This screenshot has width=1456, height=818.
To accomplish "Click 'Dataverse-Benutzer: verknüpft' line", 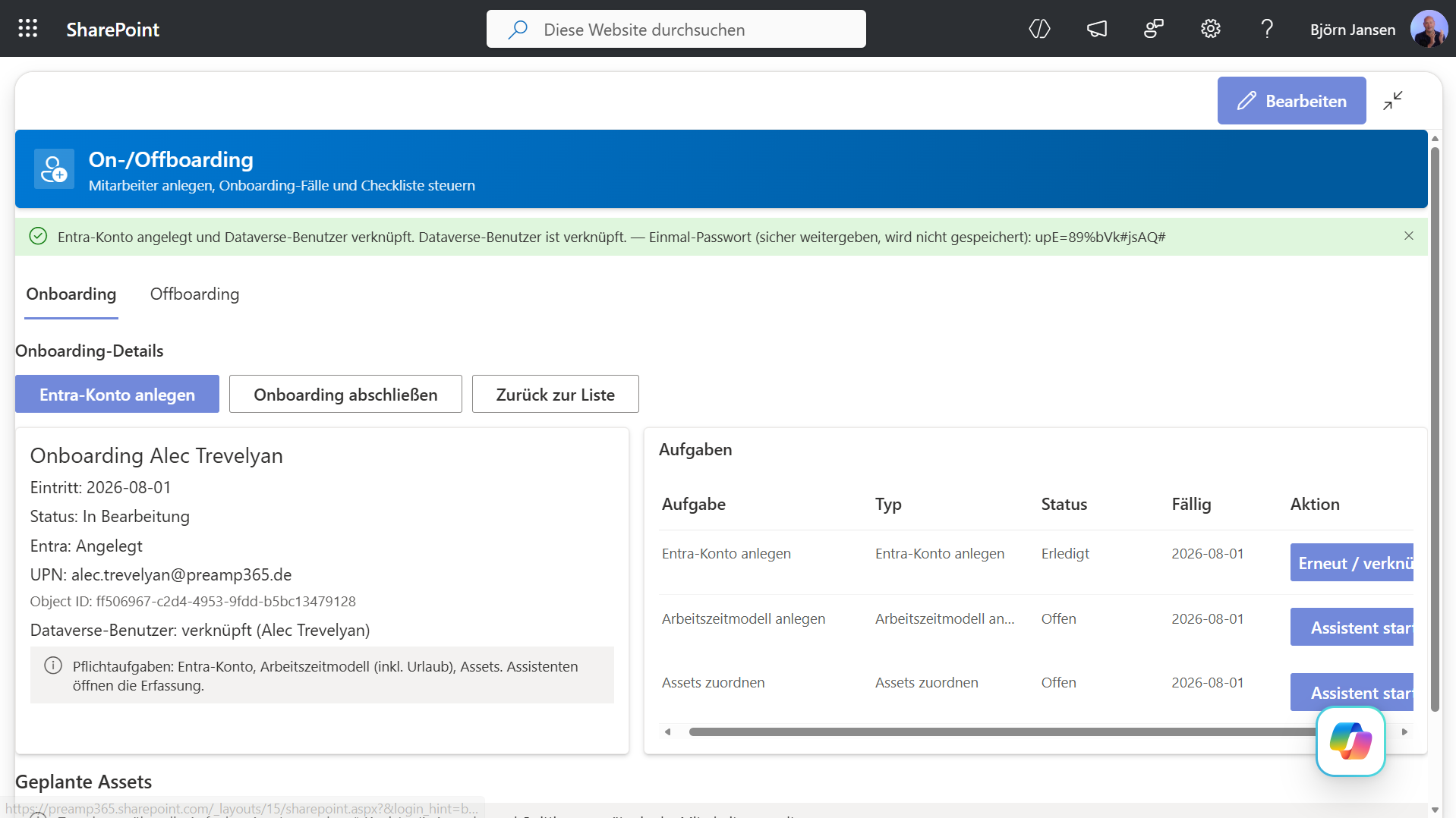I will point(200,630).
